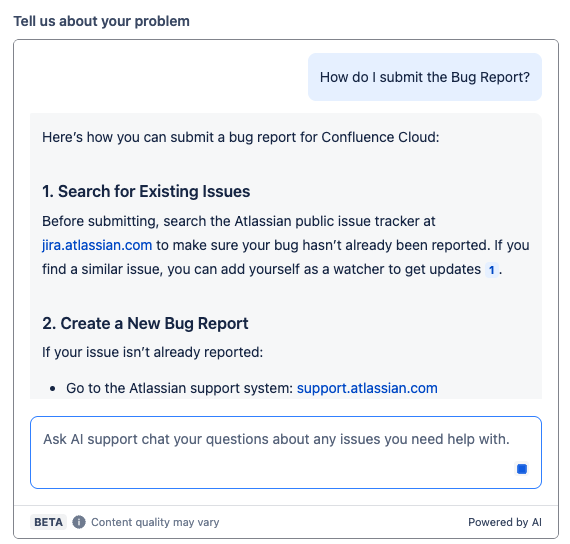Open the support.atlassian.com link

point(367,388)
